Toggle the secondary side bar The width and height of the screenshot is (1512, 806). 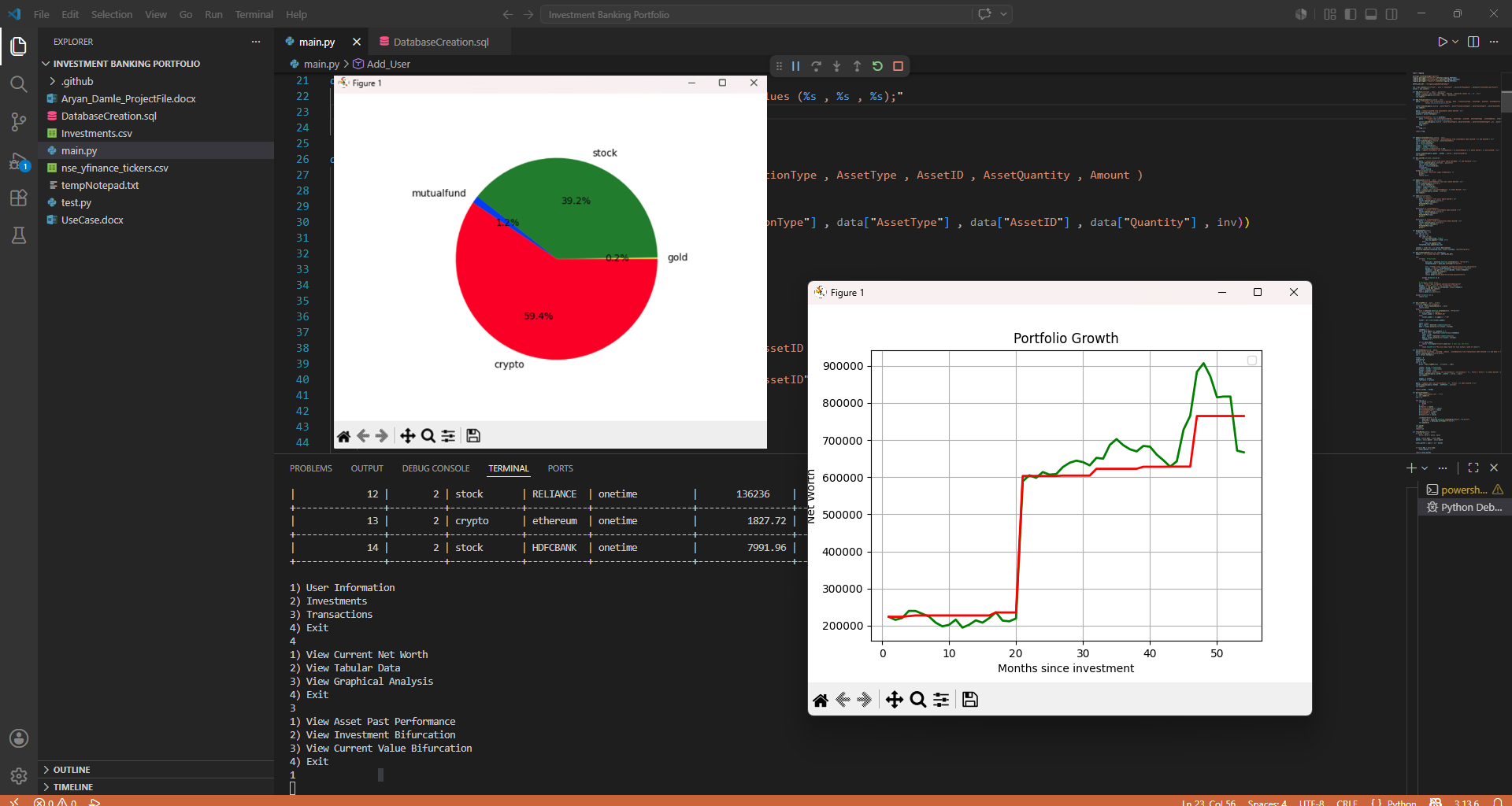point(1392,14)
